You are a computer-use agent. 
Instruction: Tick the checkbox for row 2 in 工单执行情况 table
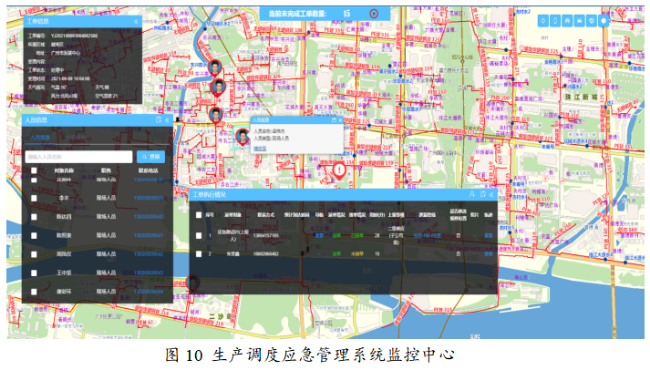[199, 254]
